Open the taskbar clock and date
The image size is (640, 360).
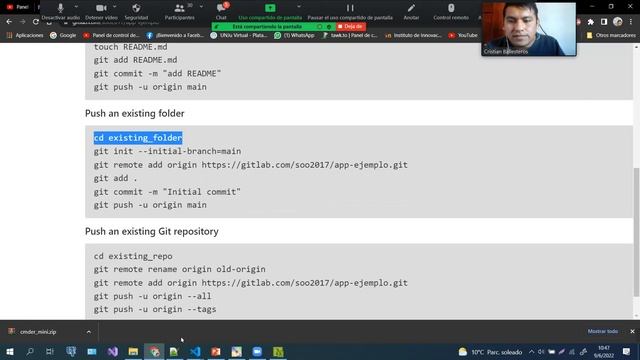pos(604,352)
